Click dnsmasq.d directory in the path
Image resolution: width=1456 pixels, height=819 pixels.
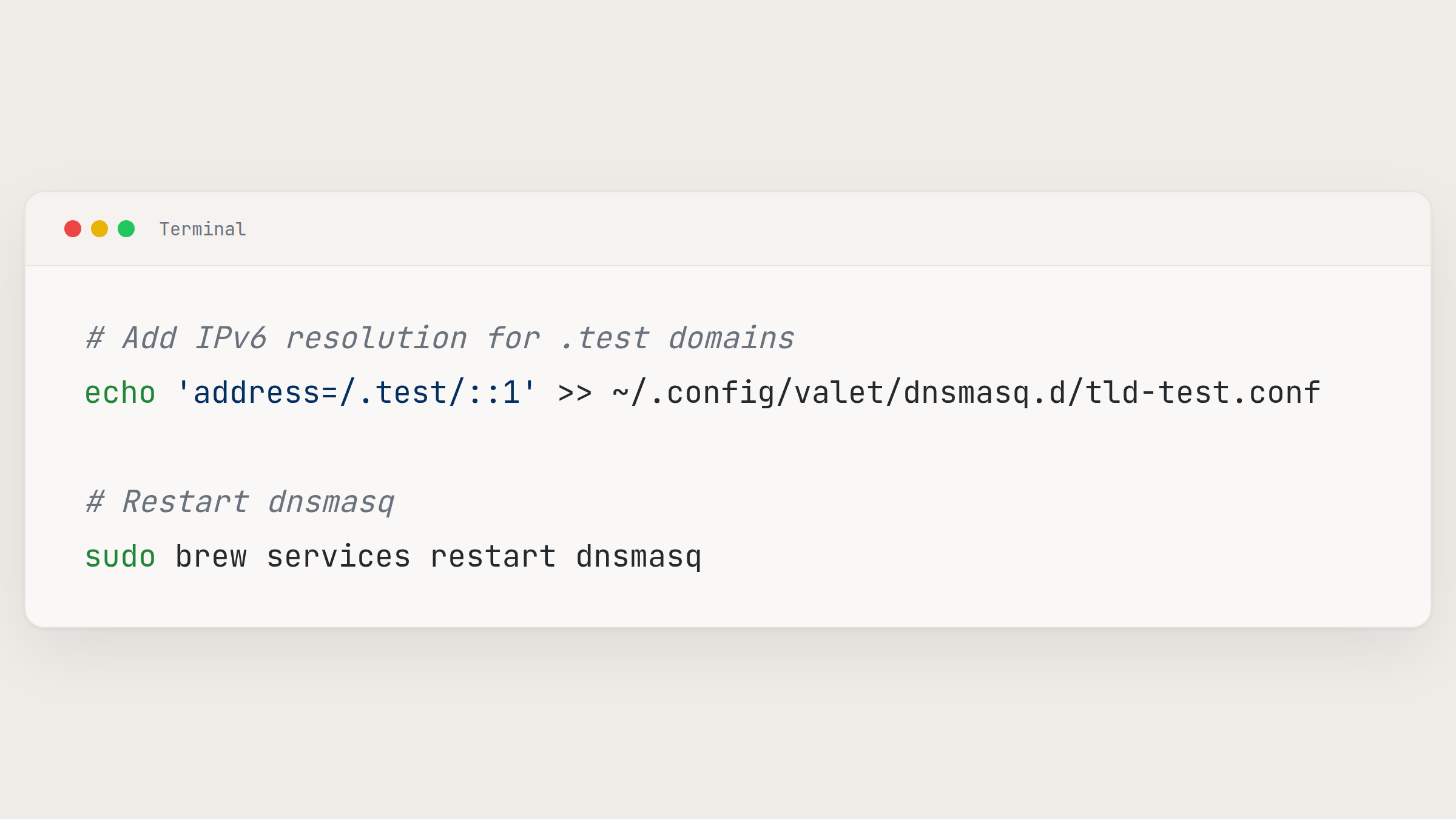click(984, 393)
